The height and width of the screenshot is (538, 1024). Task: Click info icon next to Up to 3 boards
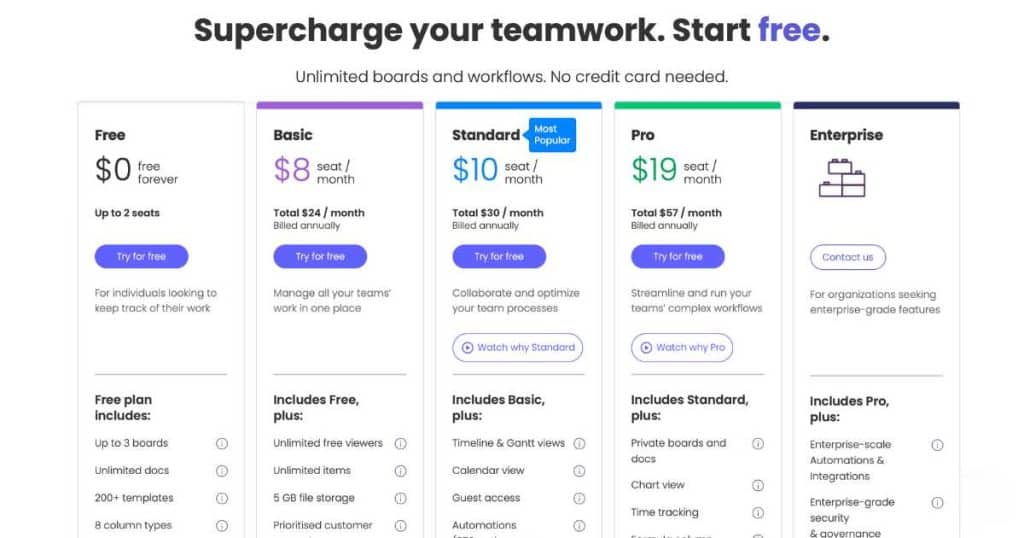click(222, 443)
